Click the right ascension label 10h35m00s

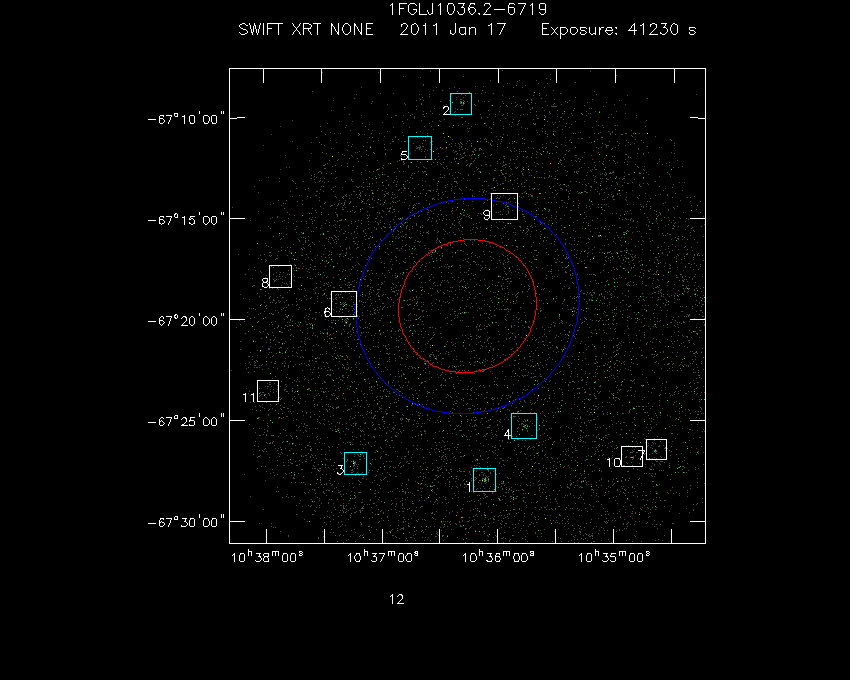tap(614, 557)
